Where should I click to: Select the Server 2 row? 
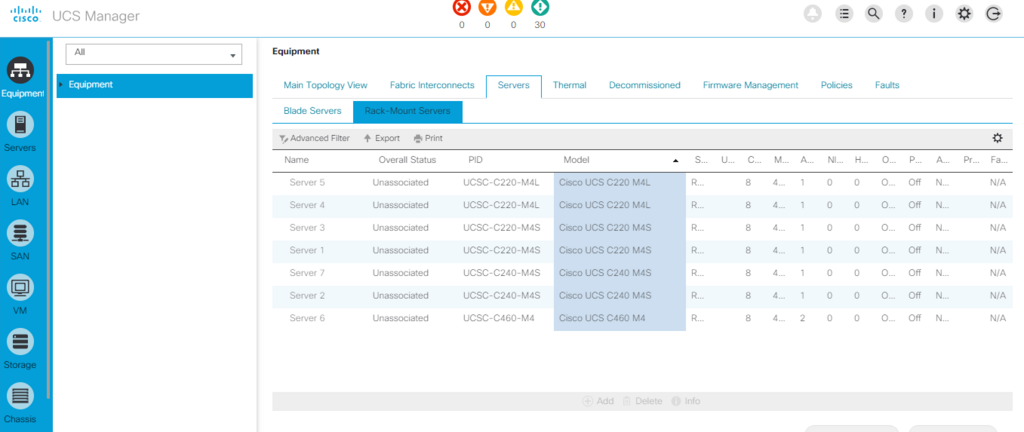[642, 296]
